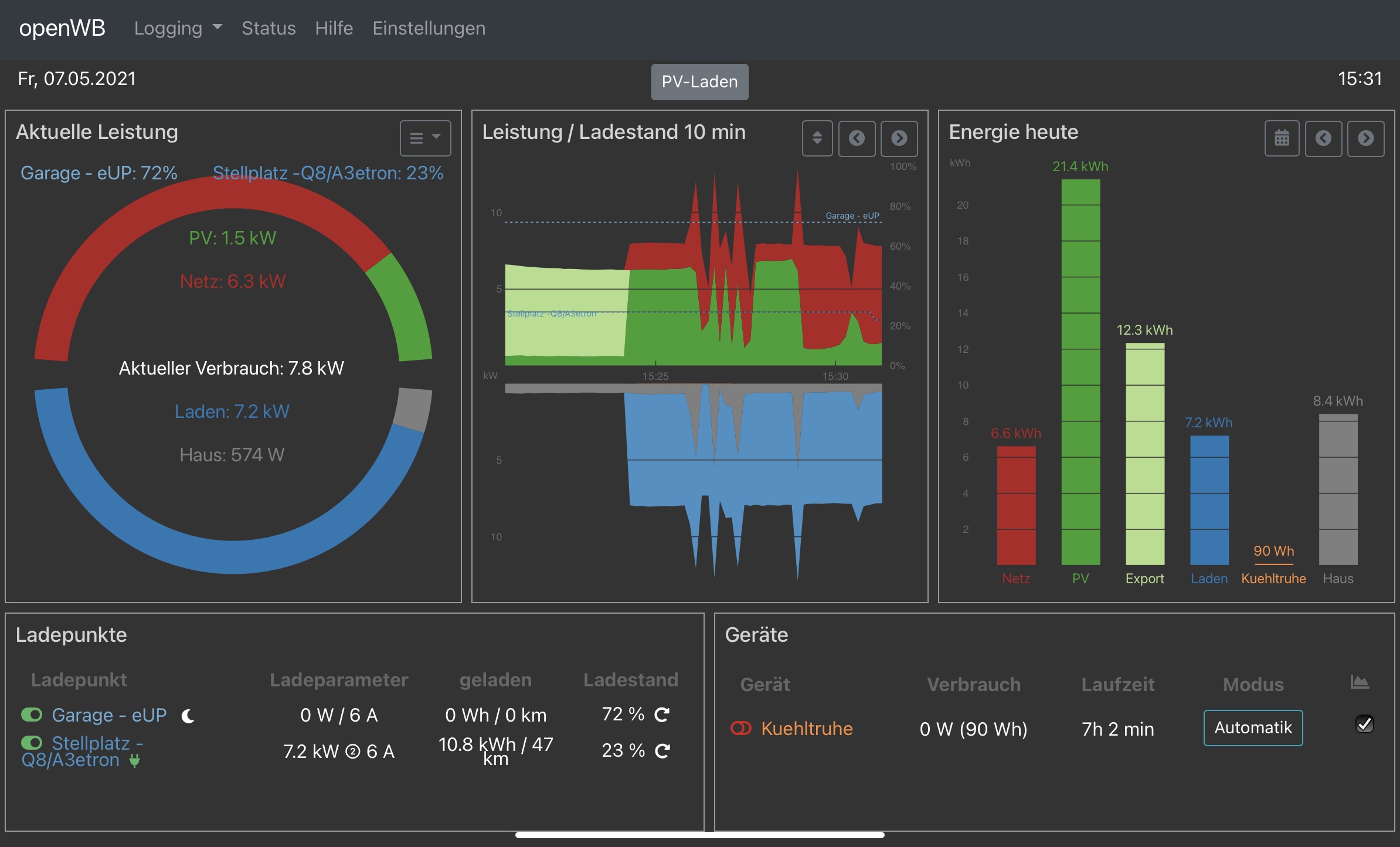Open Status page

(x=269, y=28)
